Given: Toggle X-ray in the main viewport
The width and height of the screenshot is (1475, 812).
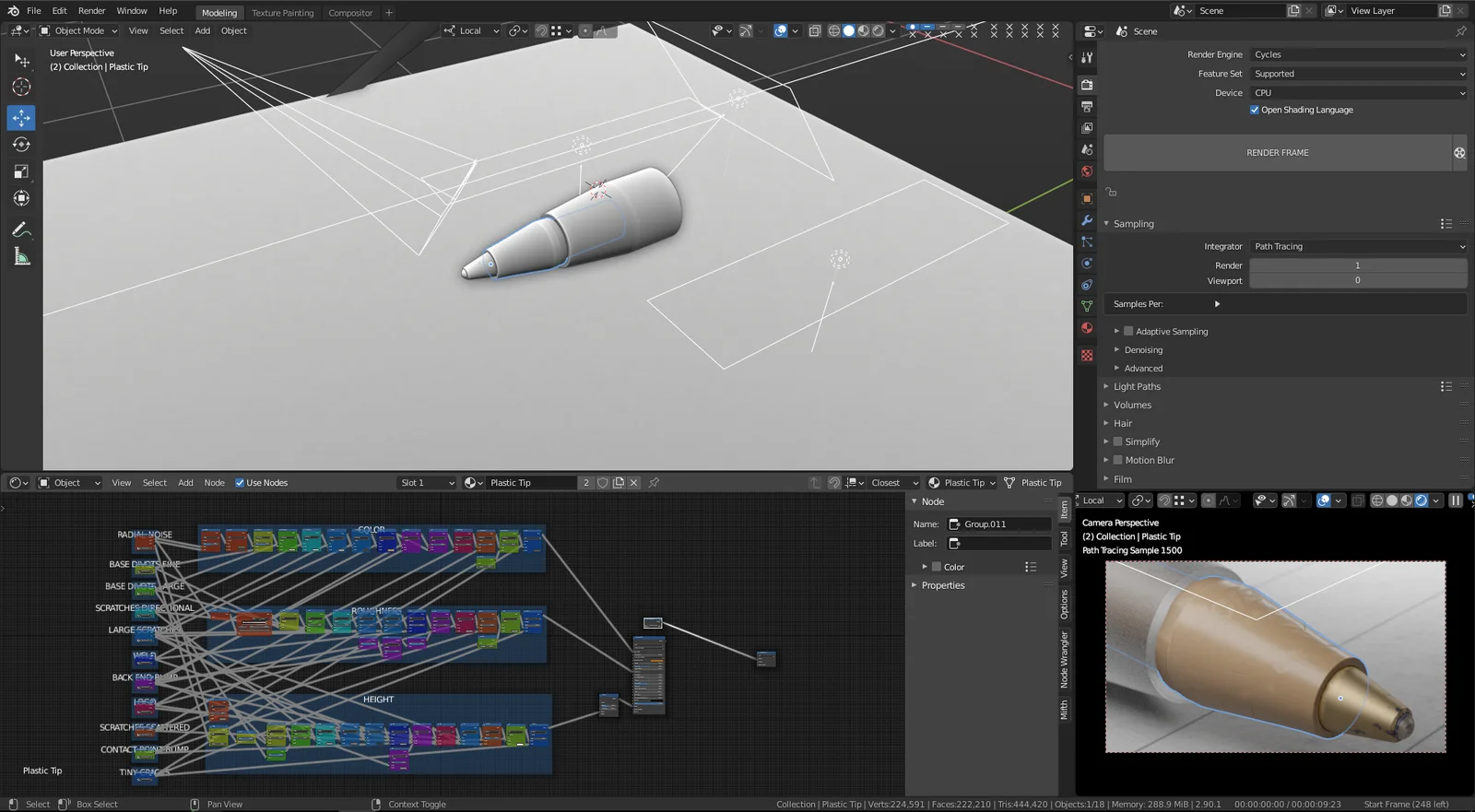Looking at the screenshot, I should pyautogui.click(x=815, y=31).
